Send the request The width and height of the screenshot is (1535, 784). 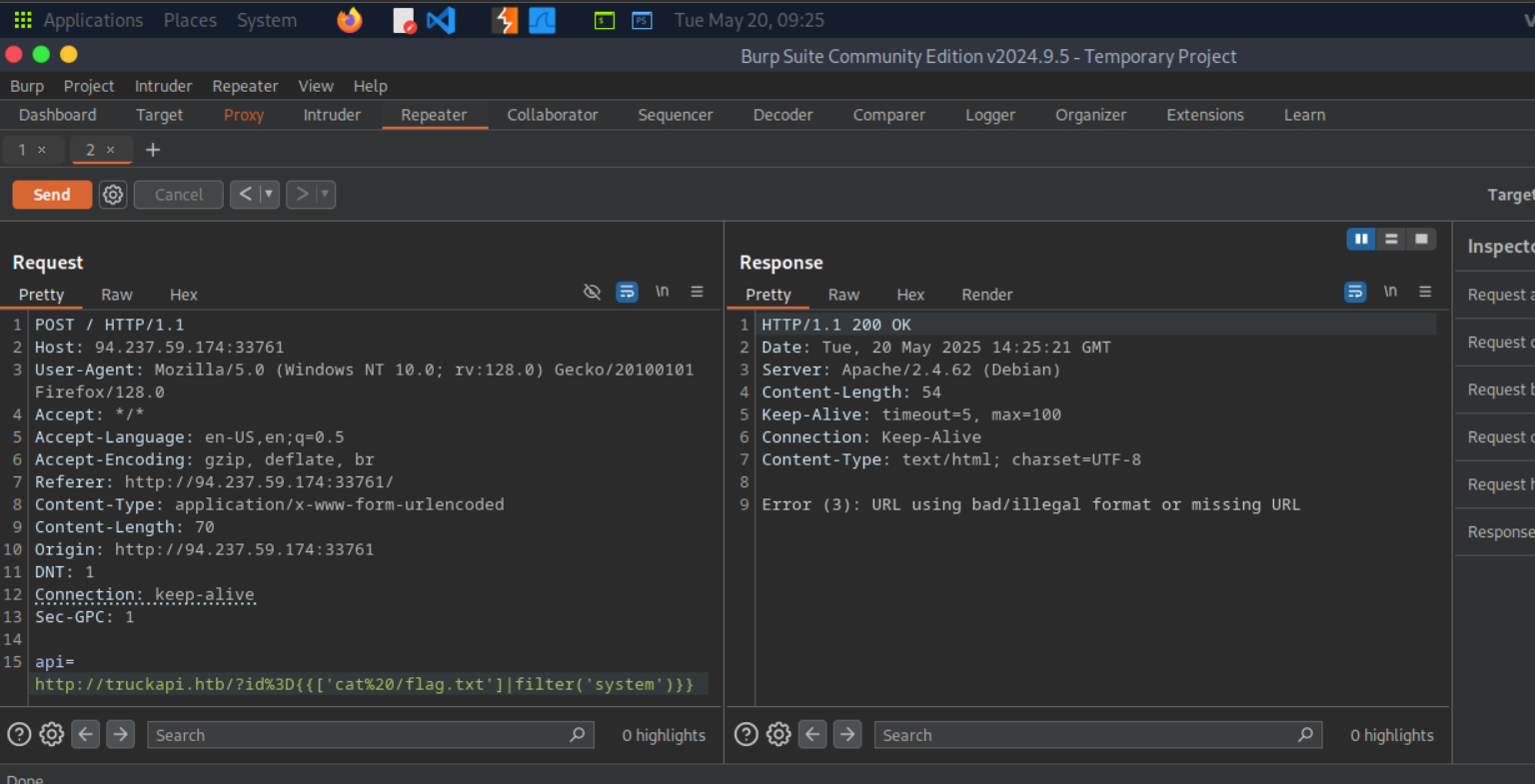[x=52, y=195]
